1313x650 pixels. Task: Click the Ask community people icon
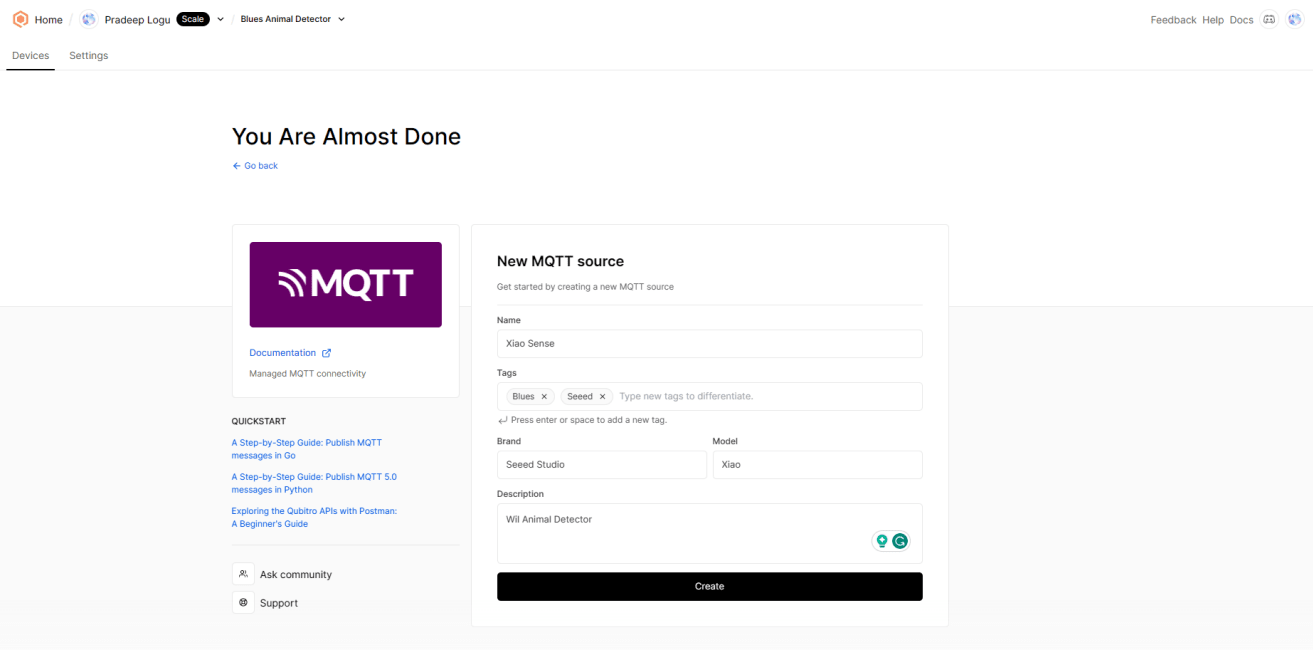pos(243,574)
